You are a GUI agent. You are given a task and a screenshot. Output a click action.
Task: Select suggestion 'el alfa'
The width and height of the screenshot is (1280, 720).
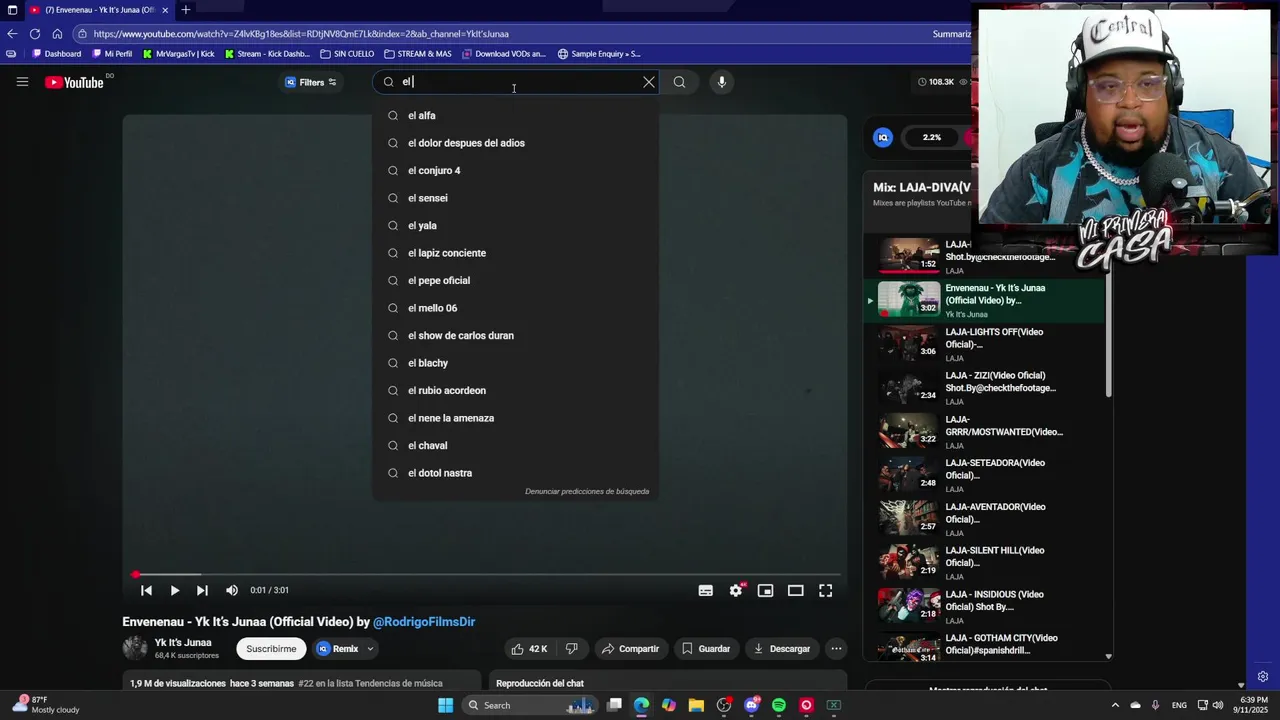(x=515, y=115)
